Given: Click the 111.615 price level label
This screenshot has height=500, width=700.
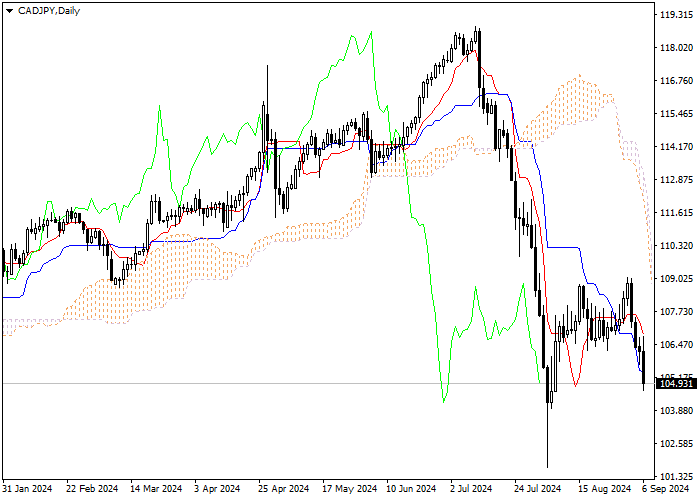Looking at the screenshot, I should point(676,213).
